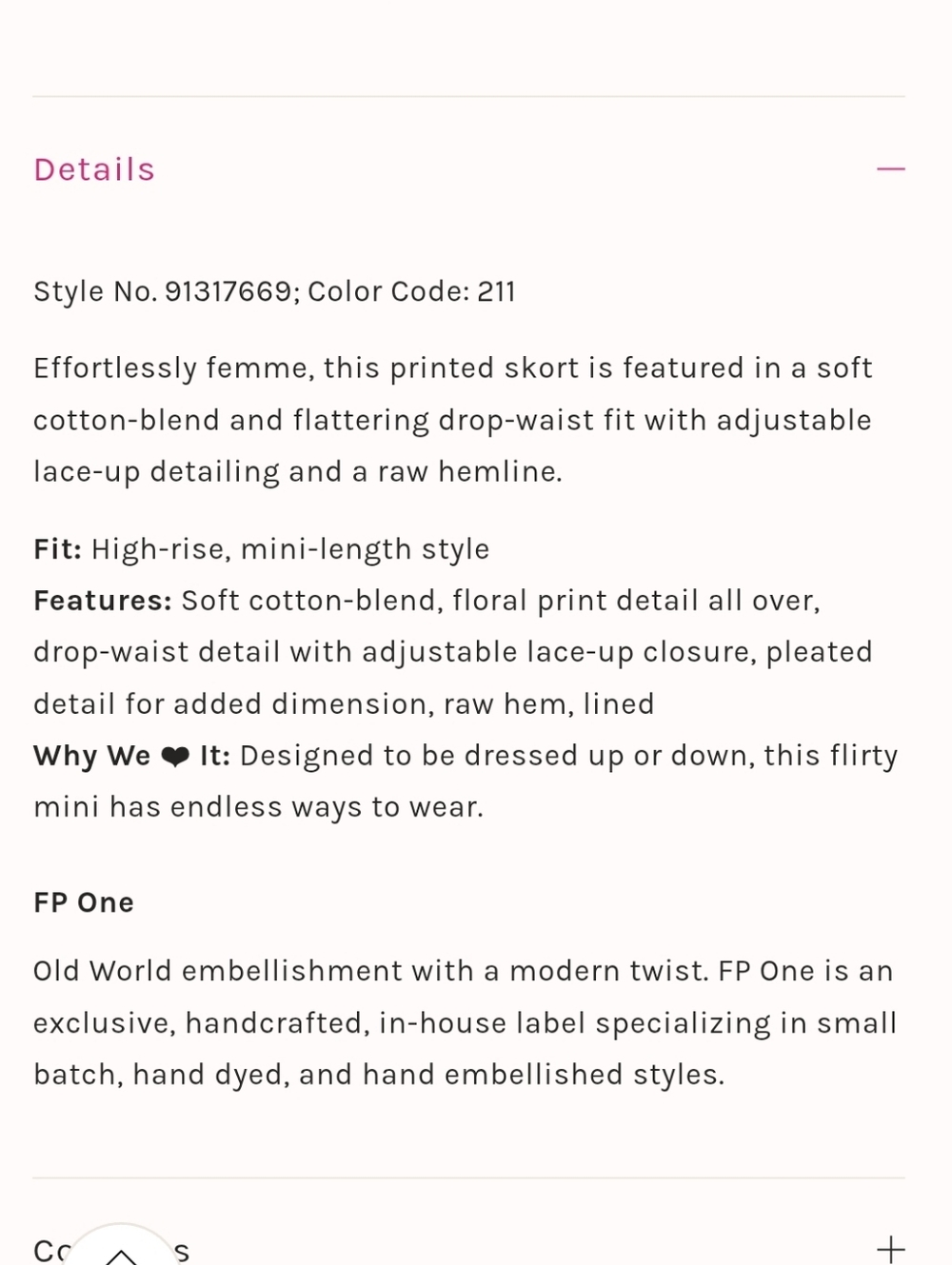Click the Style No. 91317669 text
This screenshot has width=952, height=1265.
point(163,291)
